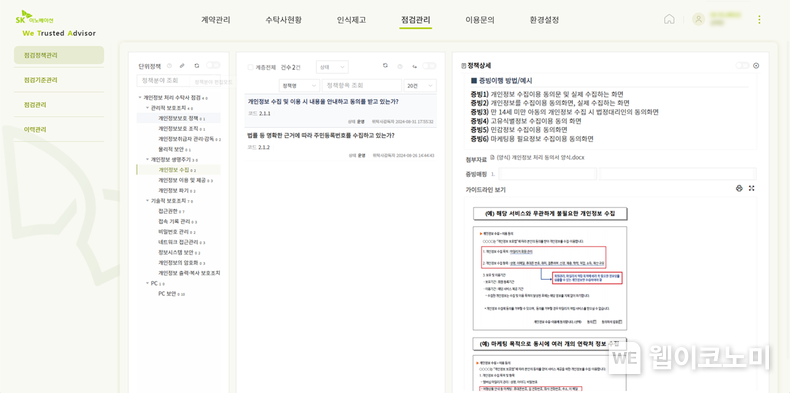Collapse the 기술적 보호조치 tree node
Screen dimensions: 790x393
coord(147,201)
